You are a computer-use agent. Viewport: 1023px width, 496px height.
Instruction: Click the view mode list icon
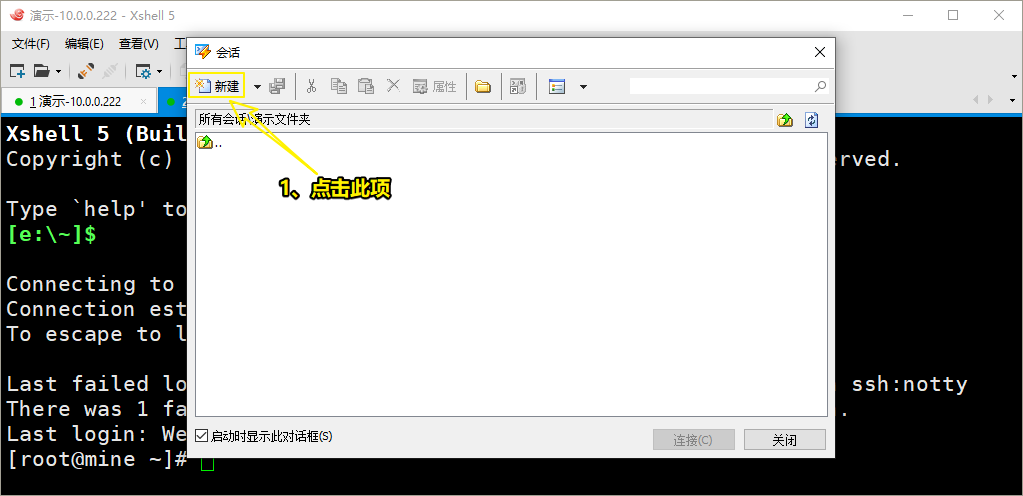pyautogui.click(x=557, y=86)
